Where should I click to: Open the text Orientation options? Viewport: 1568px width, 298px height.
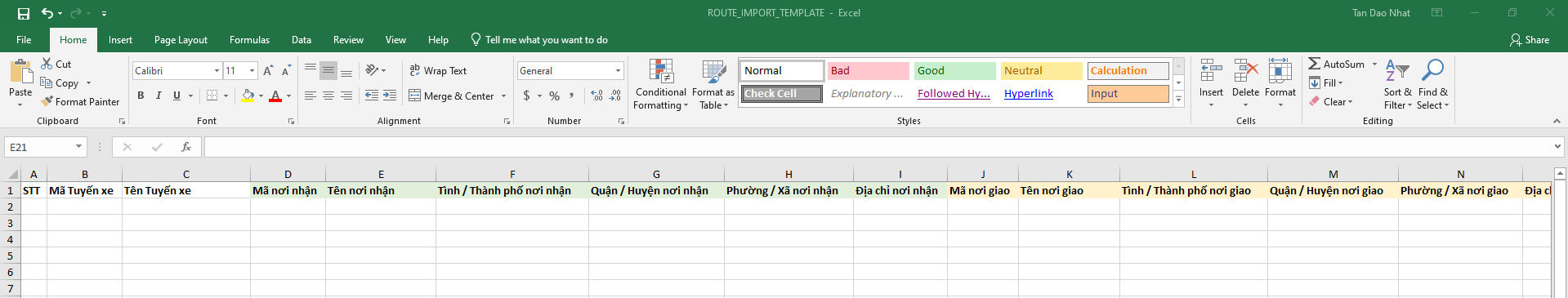coord(373,71)
